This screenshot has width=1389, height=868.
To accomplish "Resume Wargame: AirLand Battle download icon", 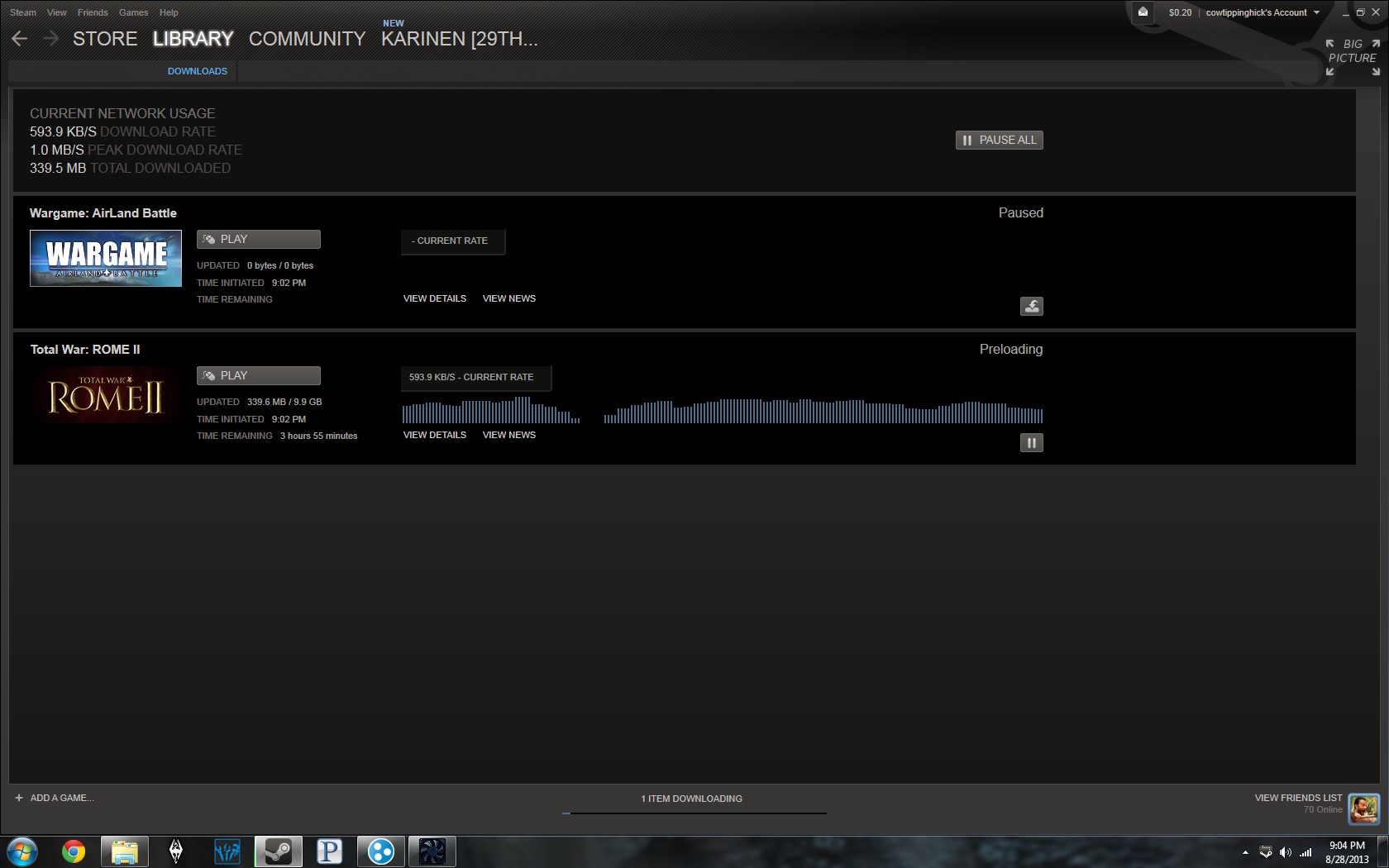I will coord(1031,306).
